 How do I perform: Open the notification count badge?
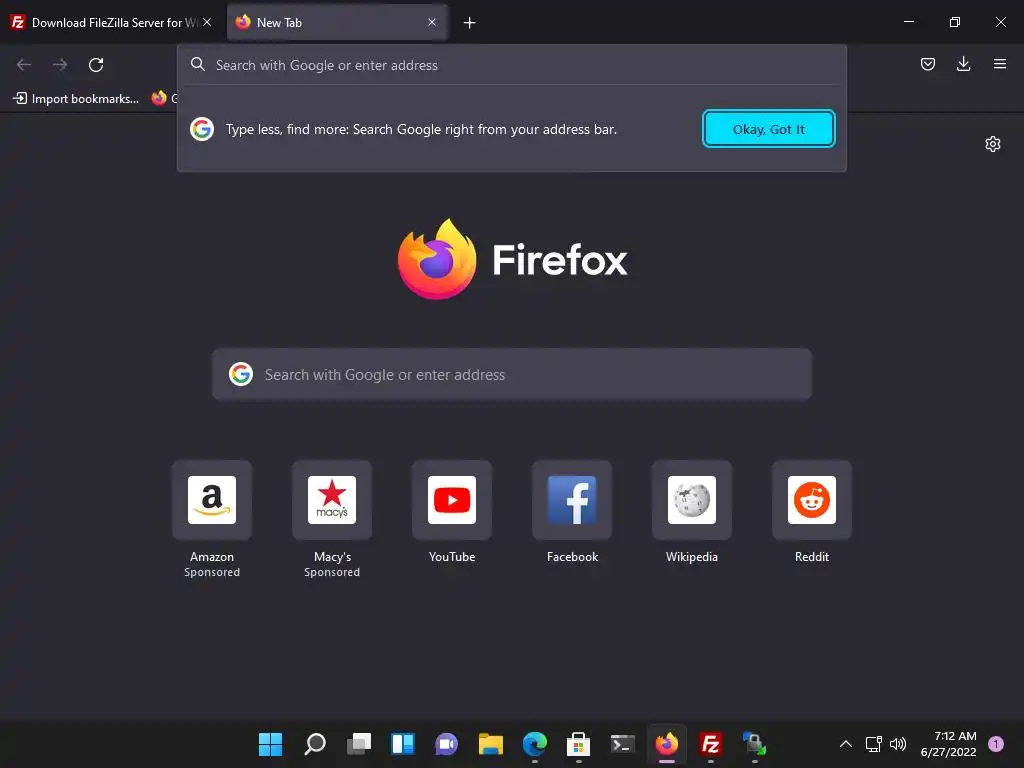(995, 744)
